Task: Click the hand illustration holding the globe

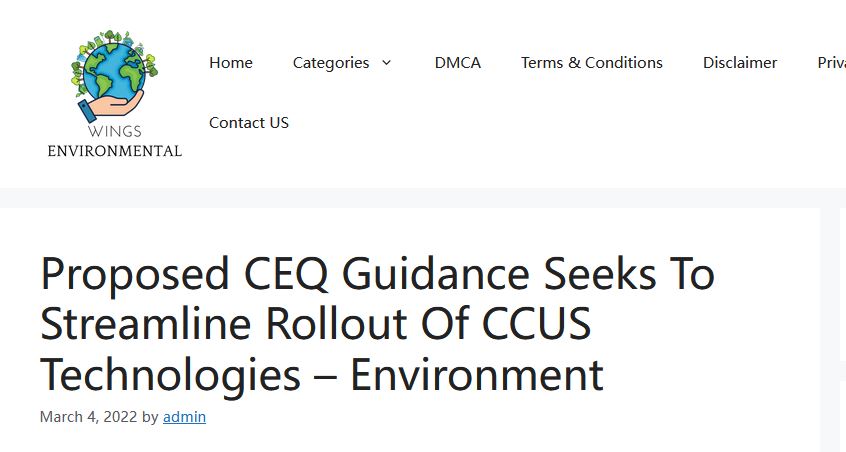Action: [111, 105]
